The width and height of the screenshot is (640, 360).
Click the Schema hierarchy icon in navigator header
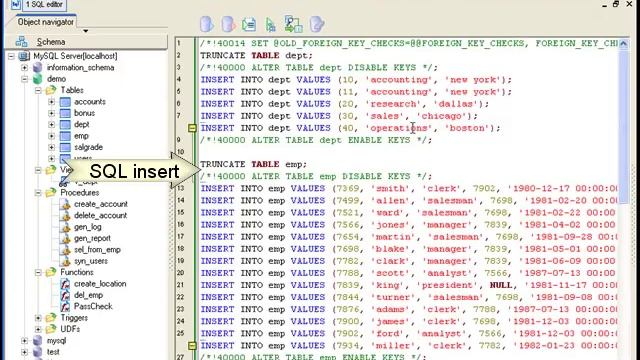21,42
